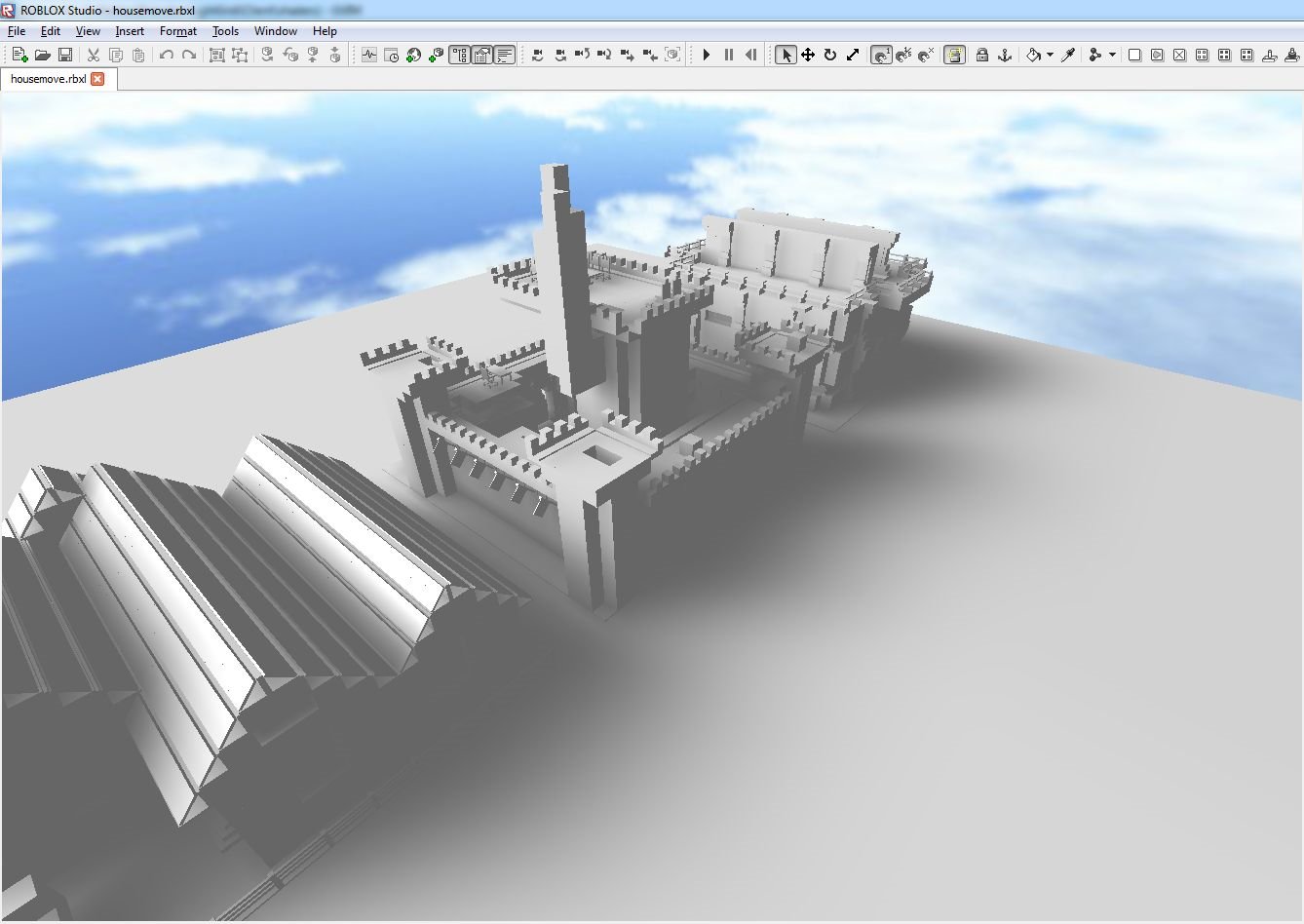This screenshot has width=1304, height=924.
Task: Create a new place file
Action: (x=19, y=56)
